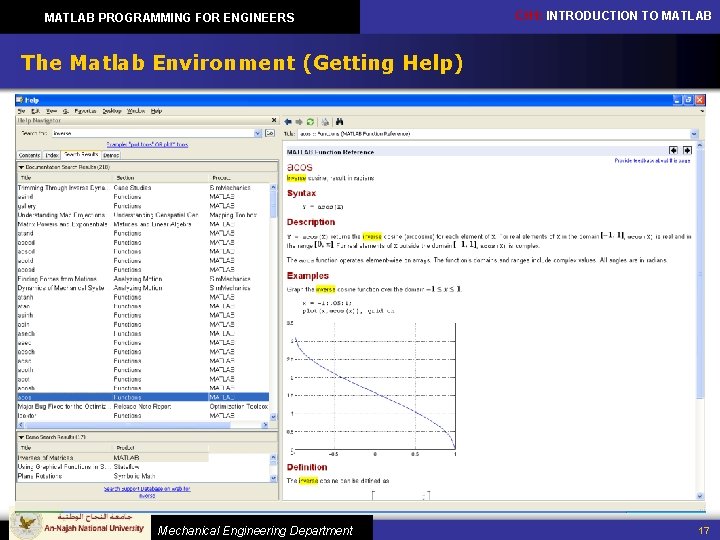Click help page scrollbar up arrow
This screenshot has width=720, height=540.
[x=700, y=146]
